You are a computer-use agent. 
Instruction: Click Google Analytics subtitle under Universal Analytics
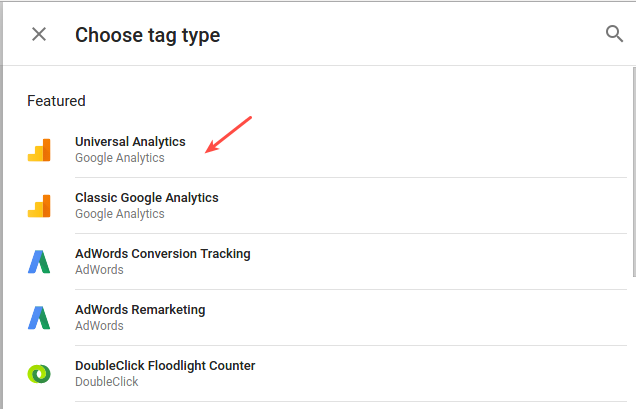click(x=120, y=158)
